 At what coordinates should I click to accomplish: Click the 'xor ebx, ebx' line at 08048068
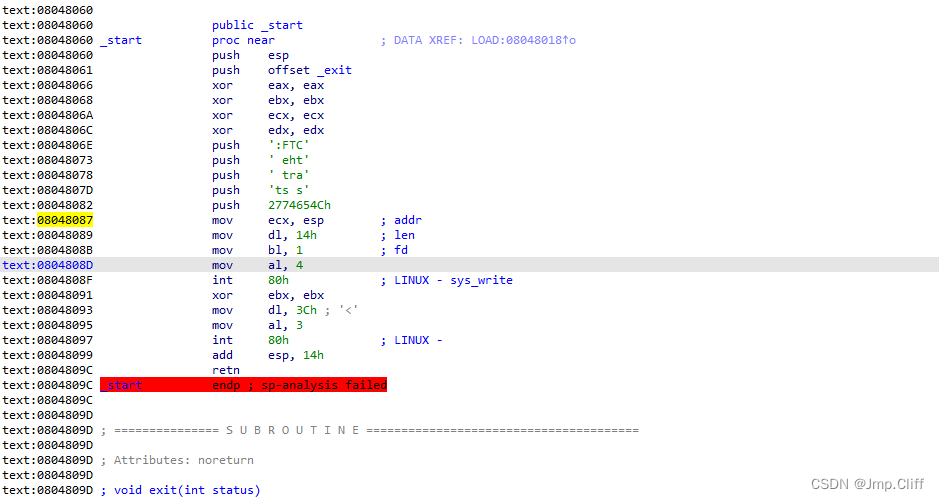click(268, 100)
